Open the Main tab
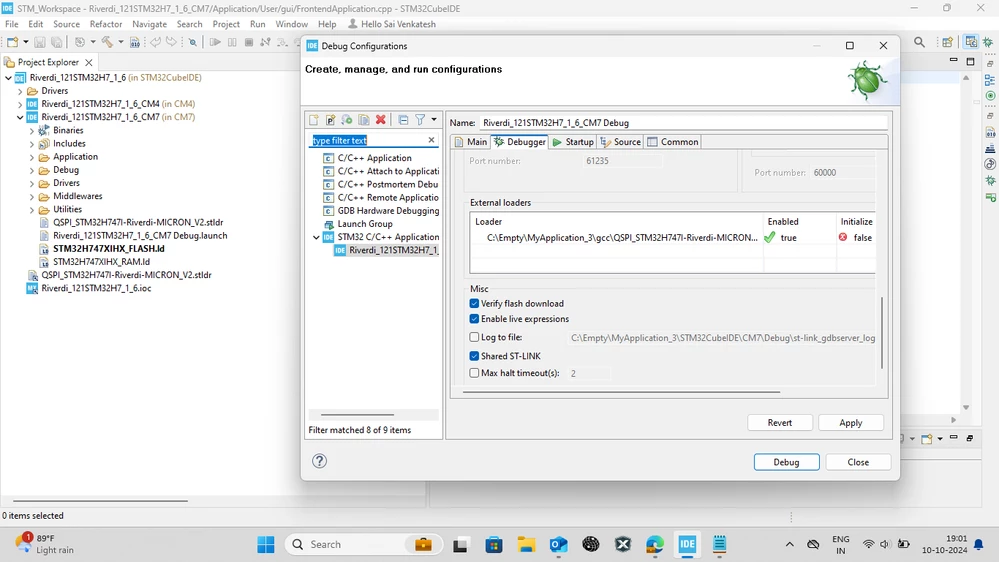999x562 pixels. tap(471, 141)
